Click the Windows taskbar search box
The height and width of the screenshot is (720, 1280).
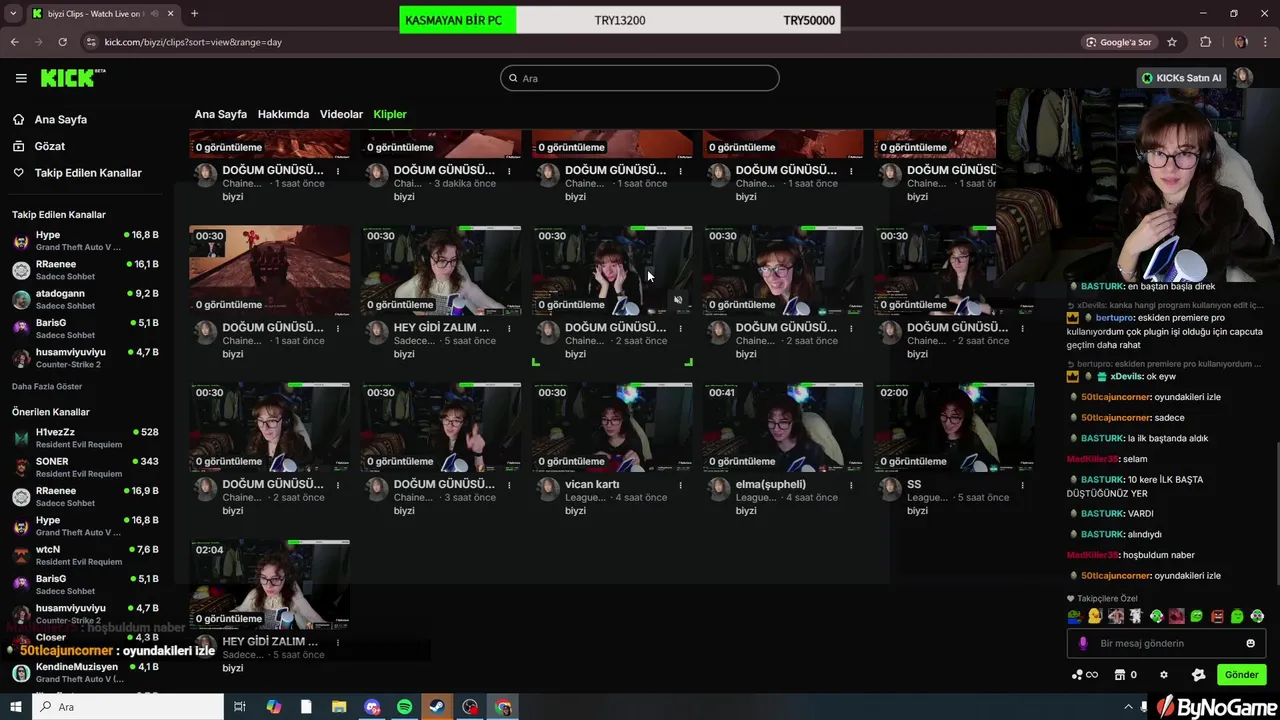pyautogui.click(x=128, y=707)
